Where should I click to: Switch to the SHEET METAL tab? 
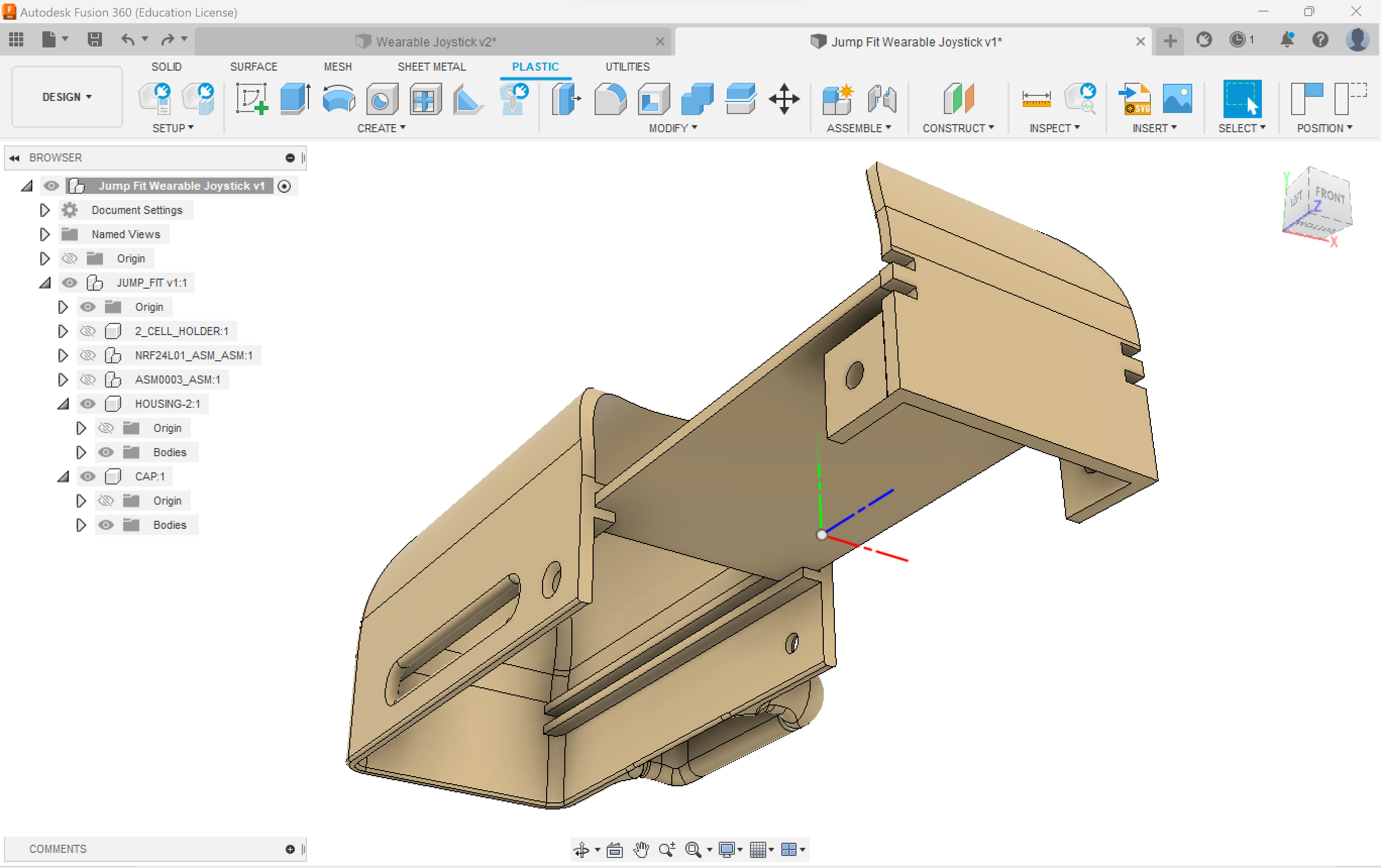click(x=431, y=67)
